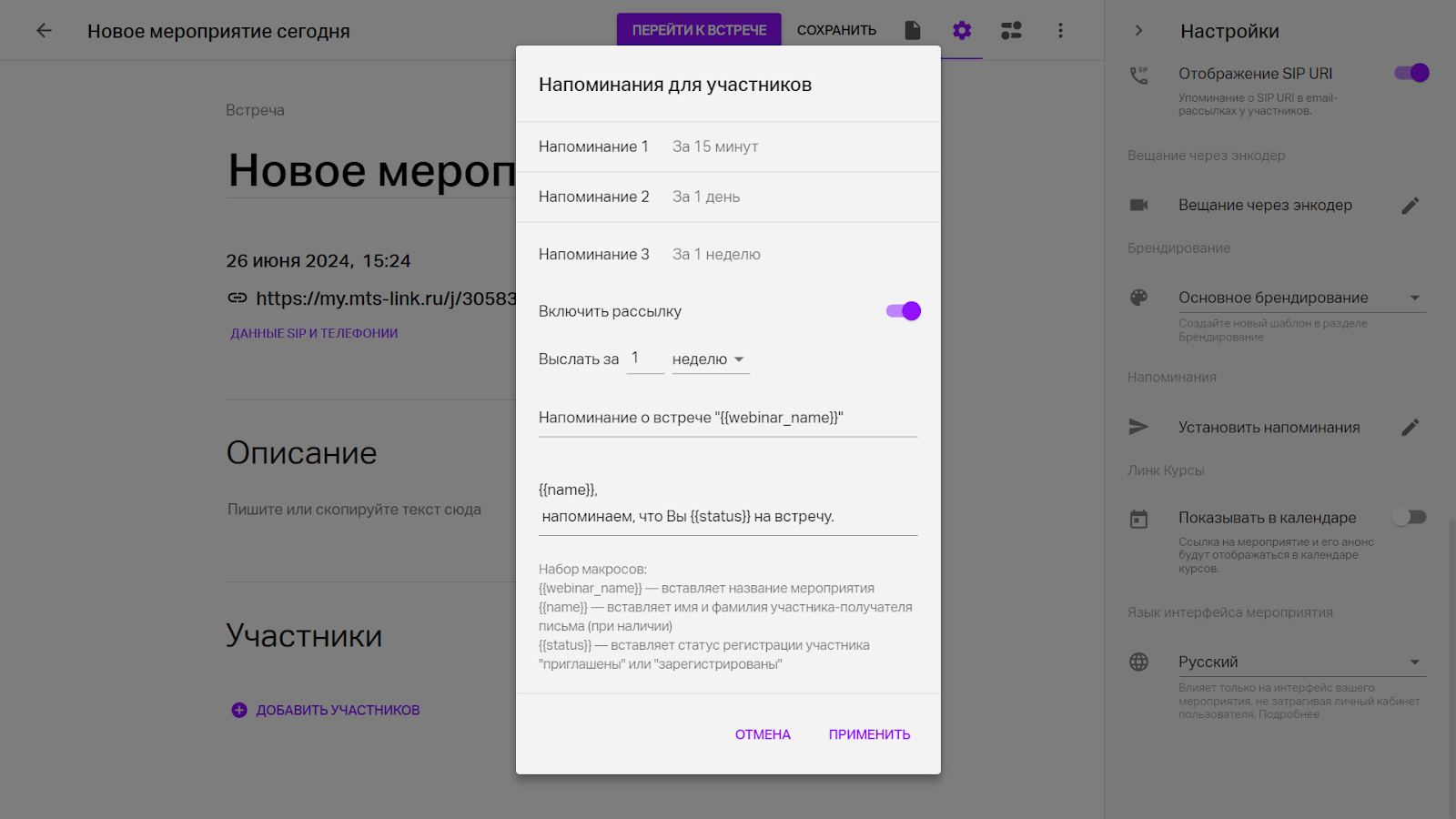This screenshot has width=1456, height=819.
Task: Enable Показывать в календаре switch
Action: pos(1409,518)
